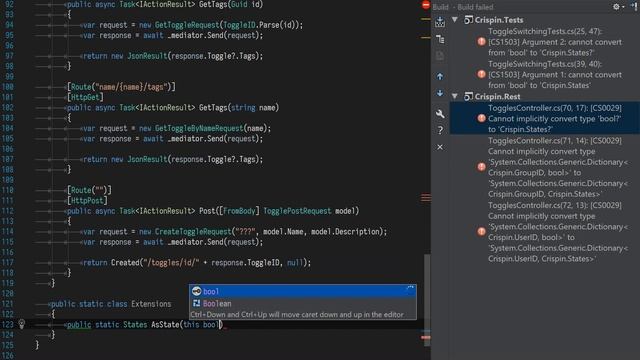
Task: Select the 'Boolean' completion suggestion
Action: (302, 303)
